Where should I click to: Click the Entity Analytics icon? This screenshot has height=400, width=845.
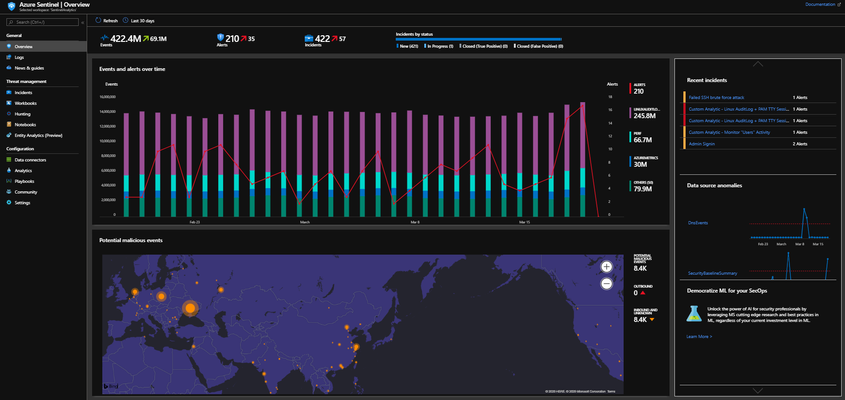pyautogui.click(x=9, y=135)
